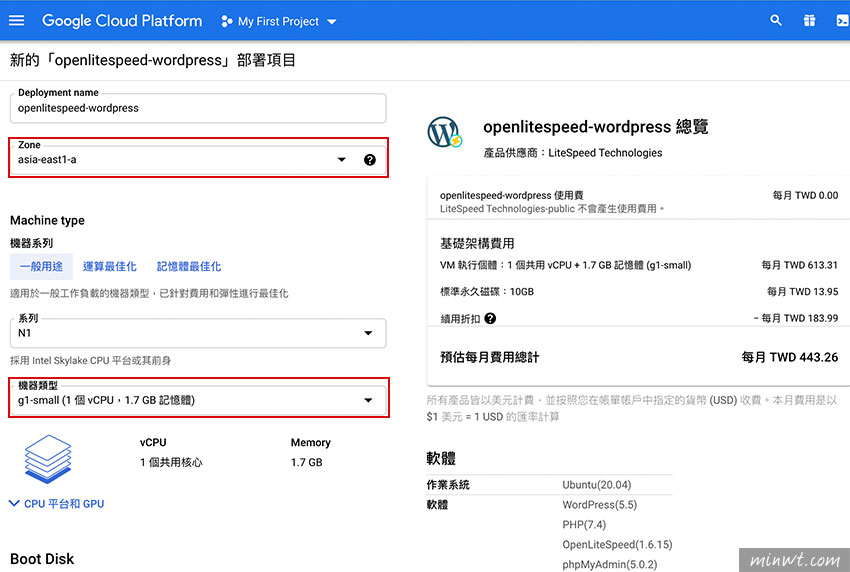Select the 運算最佳化 tab

tap(110, 267)
